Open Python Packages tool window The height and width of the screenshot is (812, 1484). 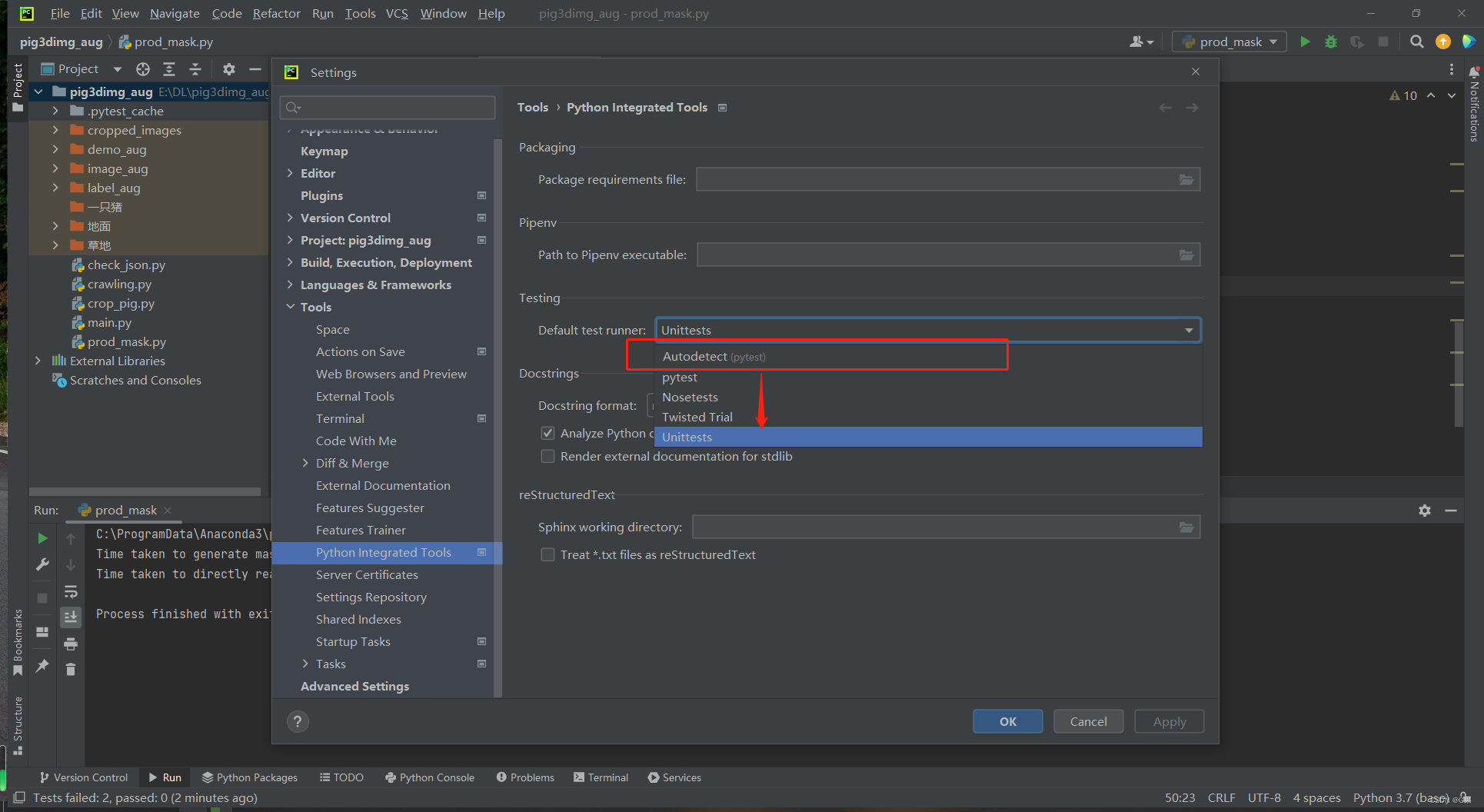point(250,777)
